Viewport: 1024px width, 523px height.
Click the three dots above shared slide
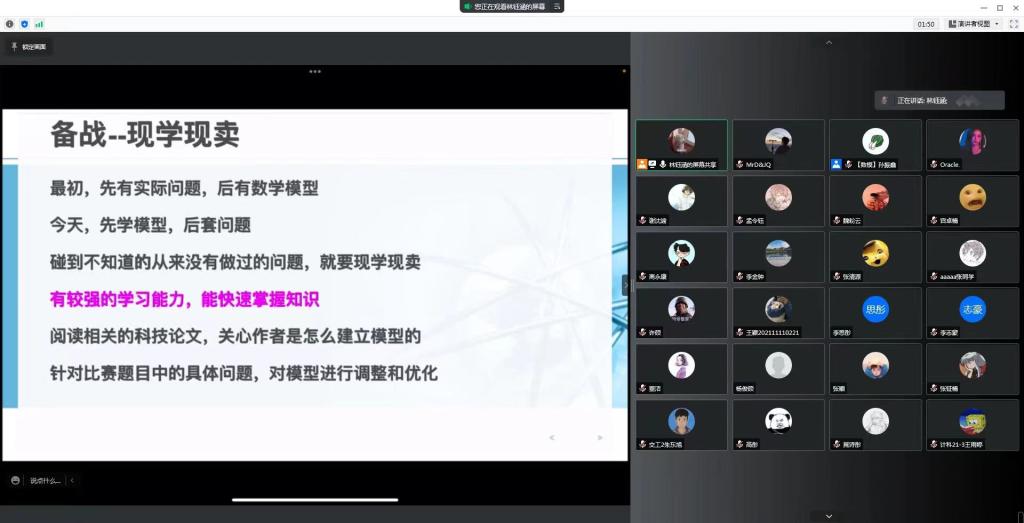pos(315,72)
